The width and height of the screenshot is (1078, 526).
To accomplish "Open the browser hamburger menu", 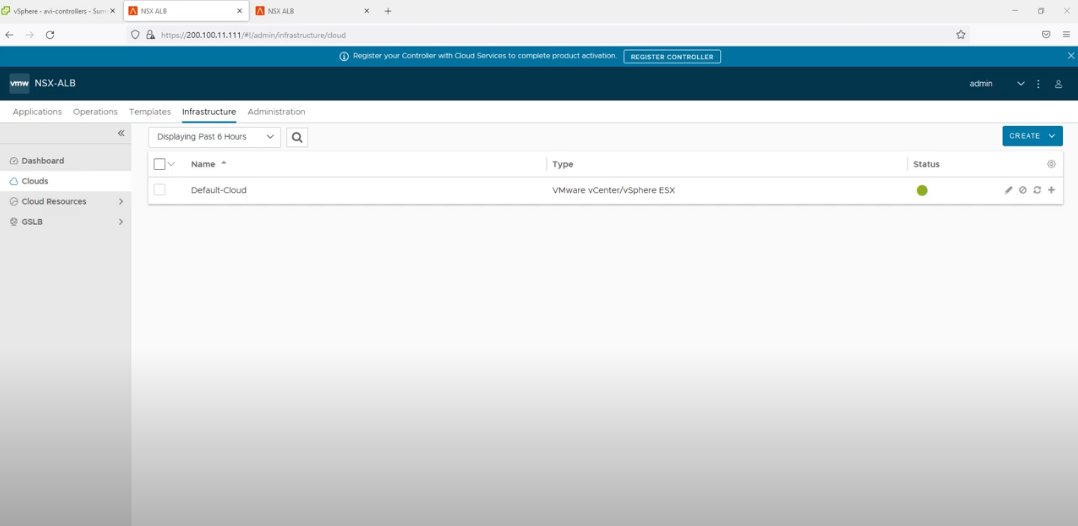I will point(1066,34).
